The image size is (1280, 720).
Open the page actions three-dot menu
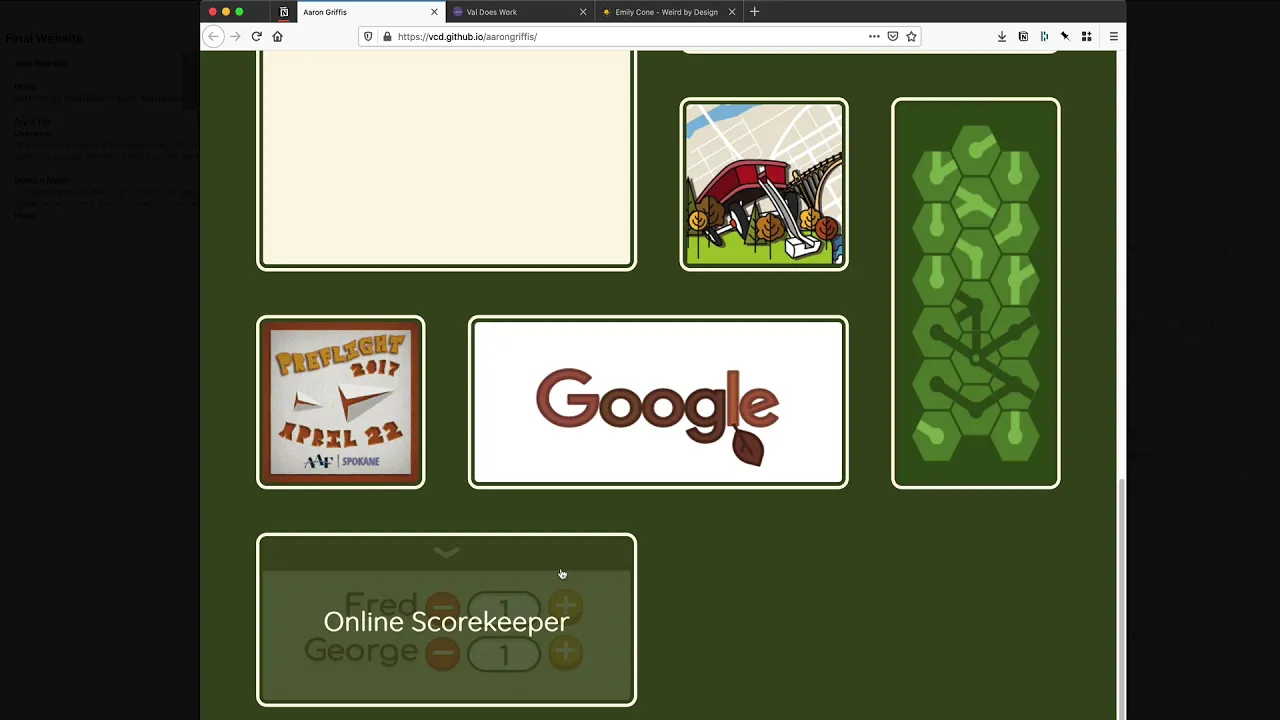tap(874, 36)
